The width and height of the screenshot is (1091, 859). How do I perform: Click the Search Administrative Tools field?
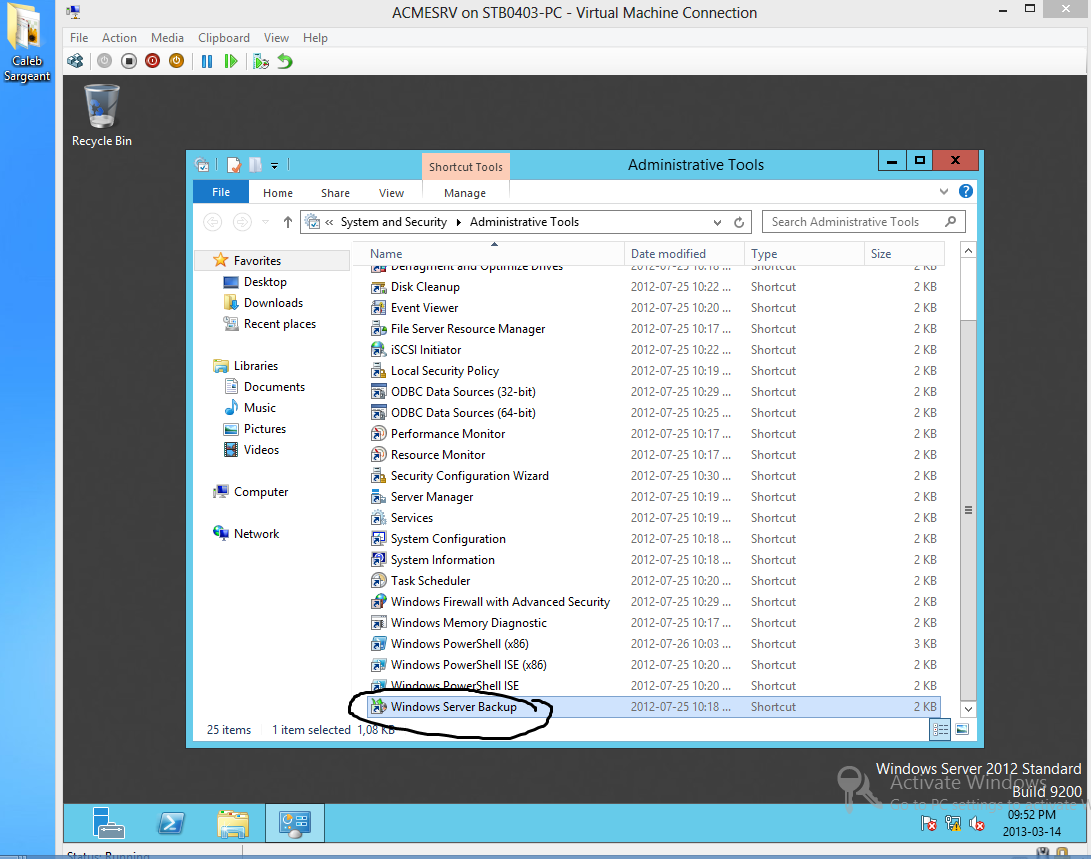point(863,222)
